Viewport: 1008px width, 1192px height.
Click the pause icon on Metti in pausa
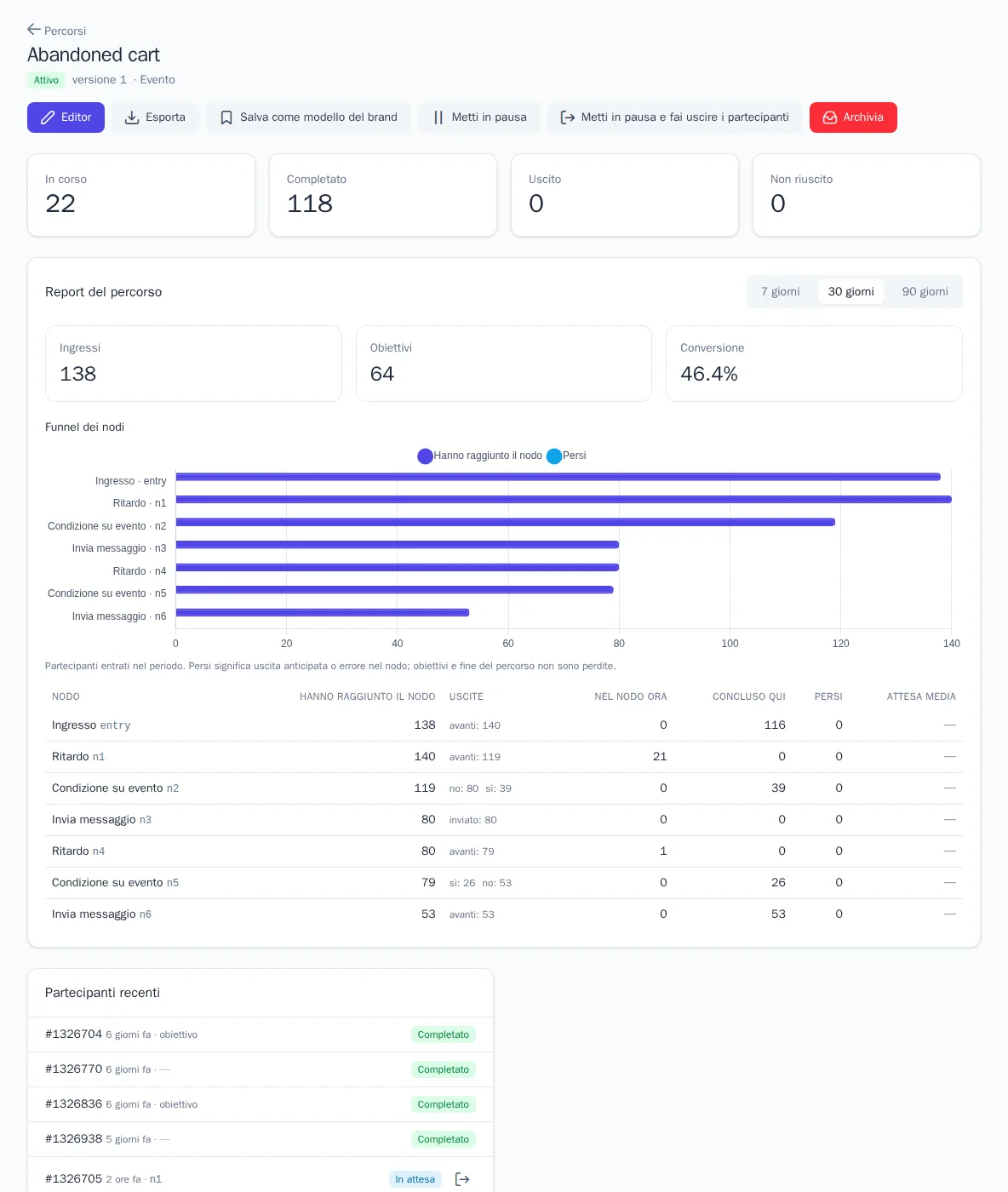point(438,117)
